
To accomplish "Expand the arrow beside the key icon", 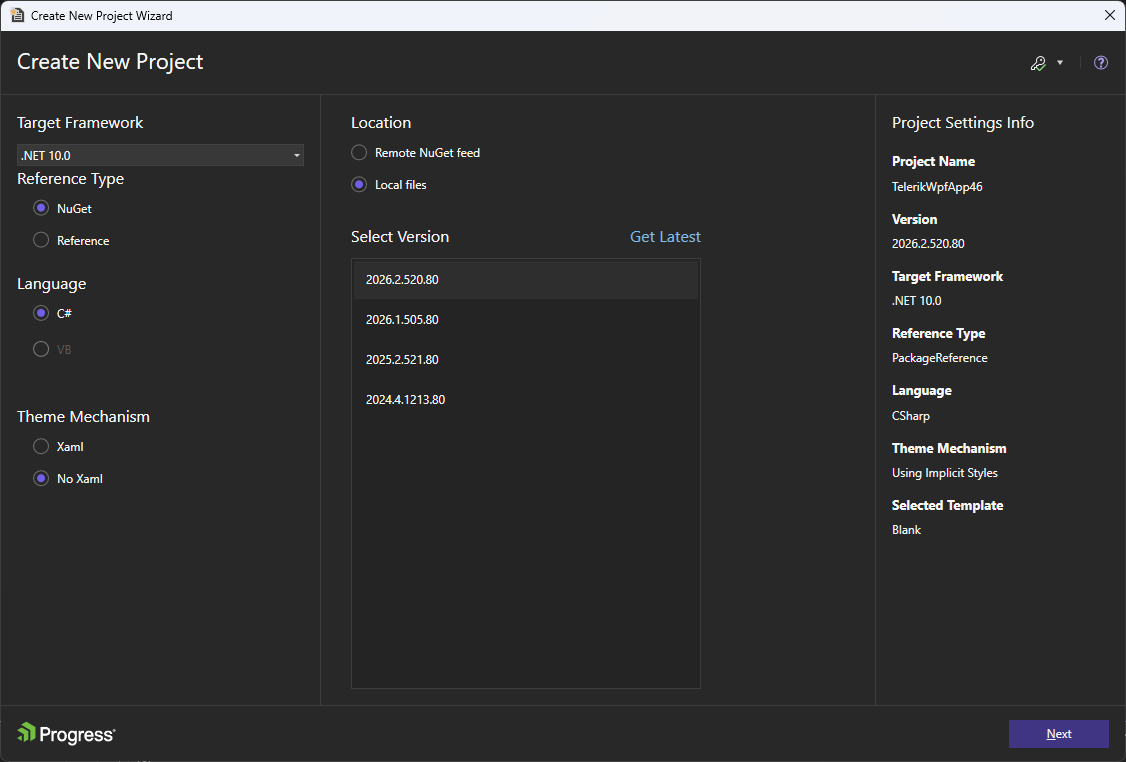I will point(1060,62).
